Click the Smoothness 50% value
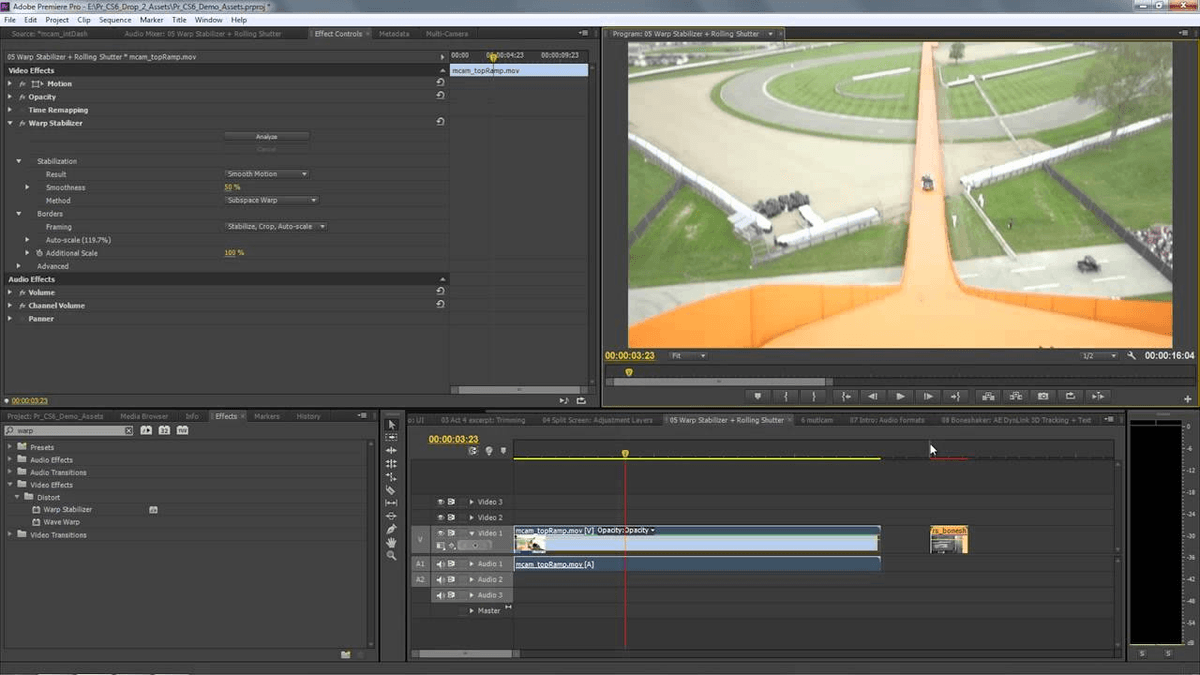The image size is (1200, 675). coord(232,187)
